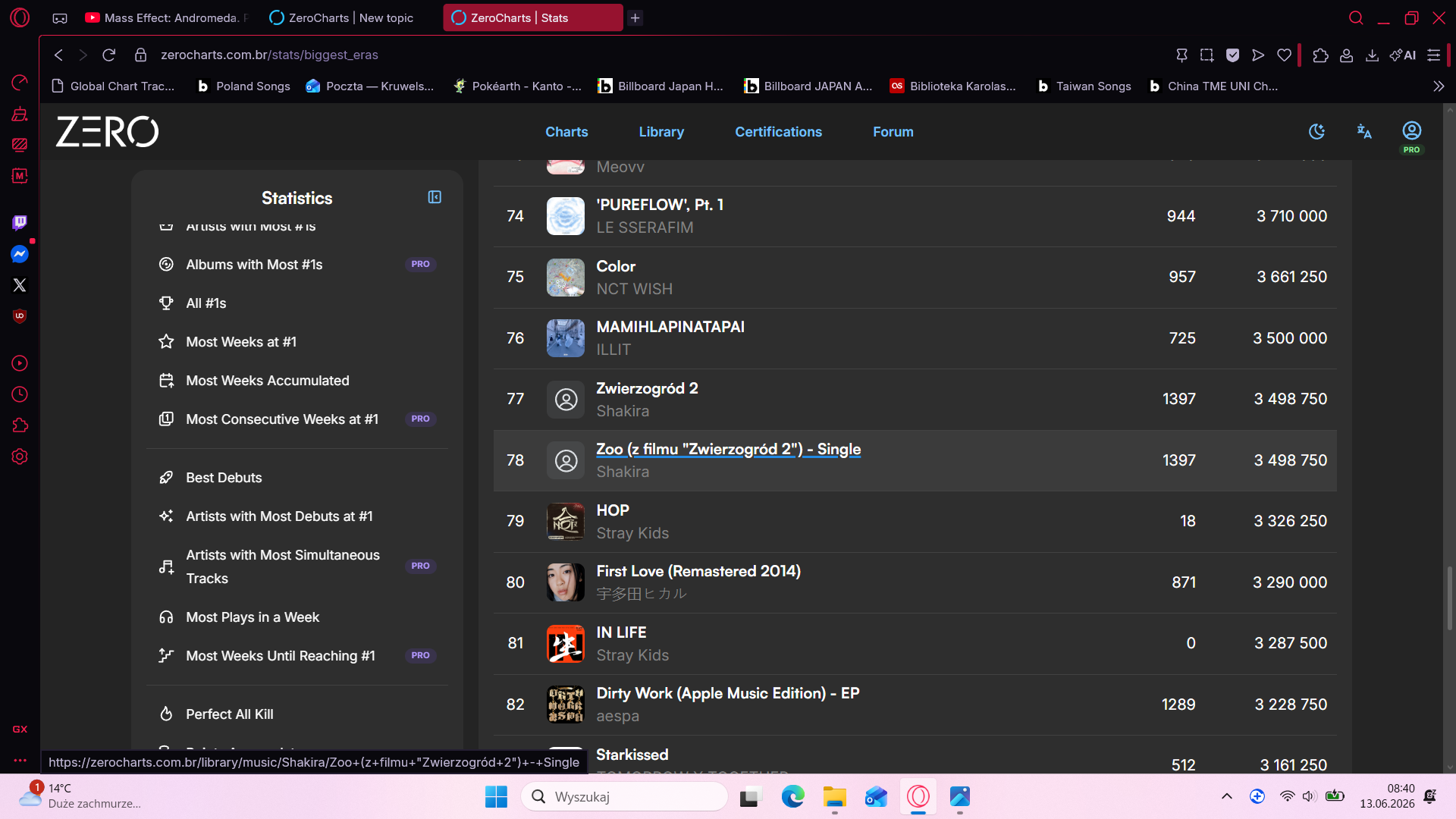Show hidden system tray icons
The image size is (1456, 819).
[x=1226, y=796]
